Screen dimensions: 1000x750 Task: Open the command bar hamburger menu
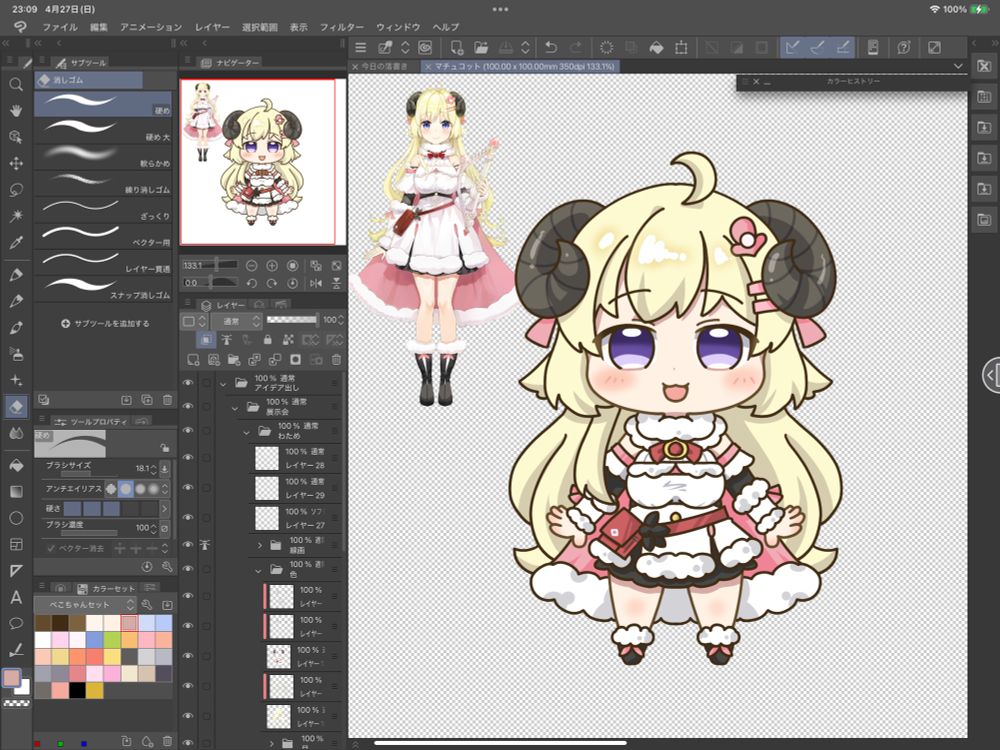click(x=360, y=47)
